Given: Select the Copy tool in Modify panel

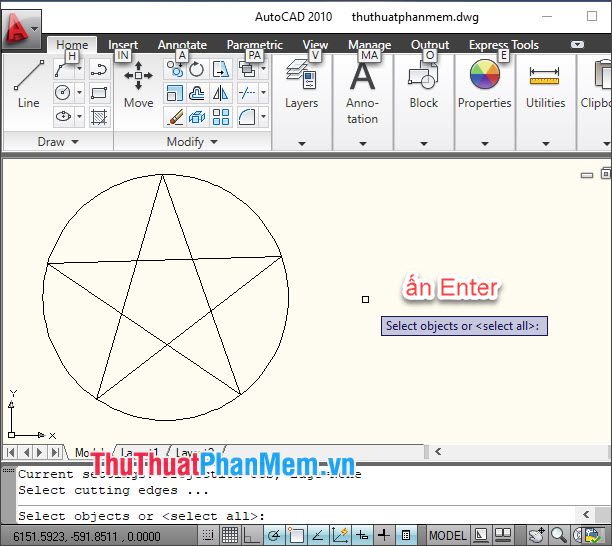Looking at the screenshot, I should (174, 69).
